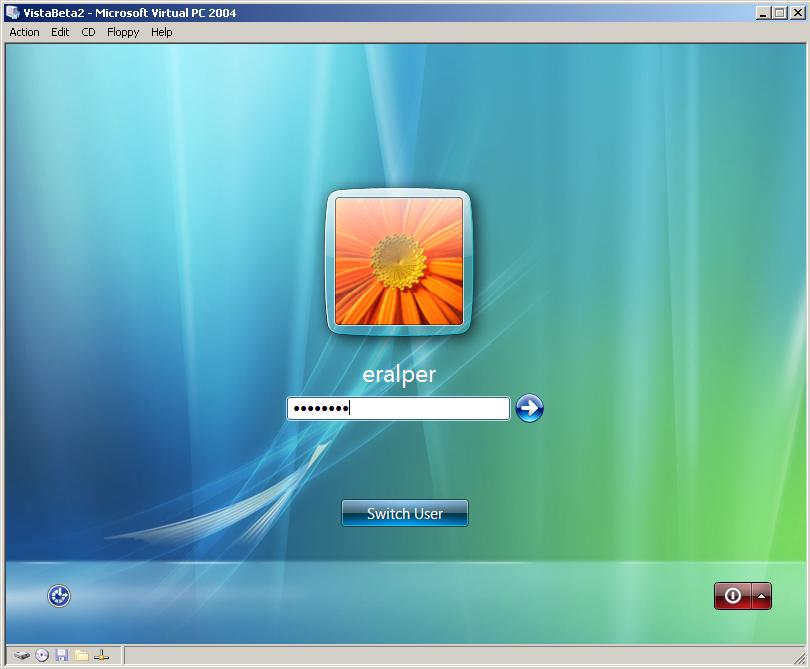Click the Switch User button
The image size is (810, 669).
[405, 514]
